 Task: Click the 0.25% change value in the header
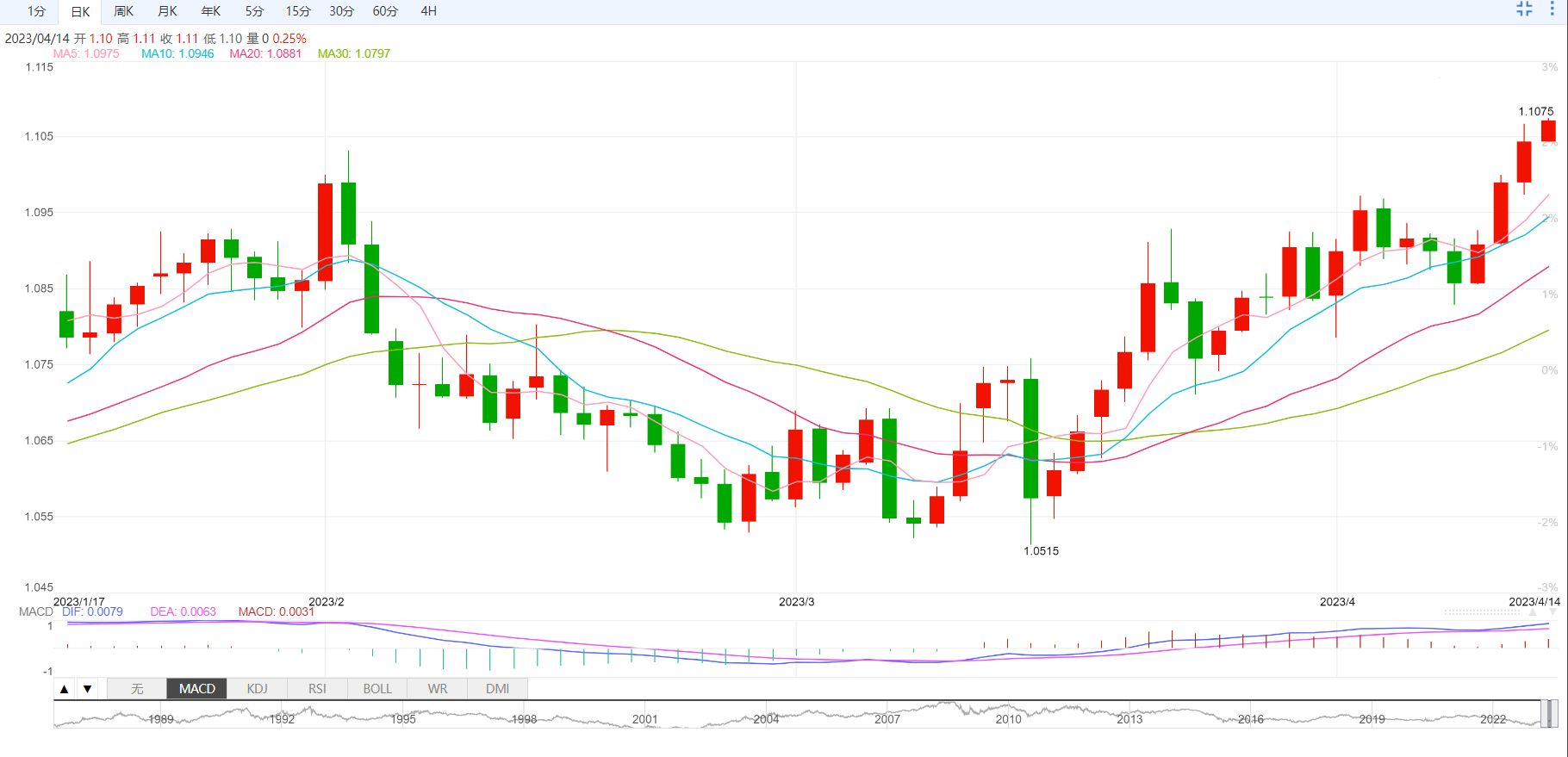[x=289, y=39]
